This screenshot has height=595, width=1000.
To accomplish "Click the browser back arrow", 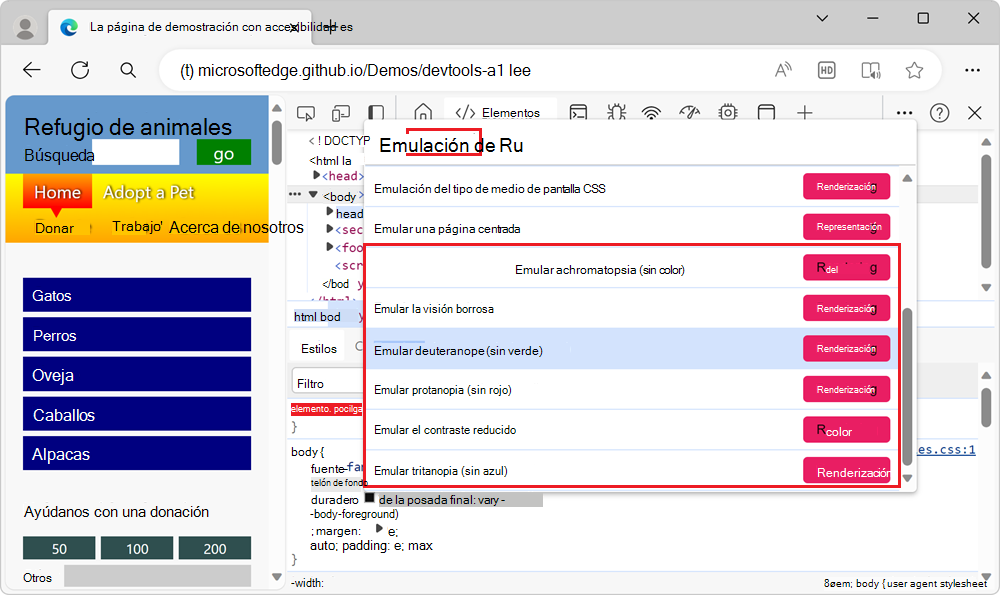I will [31, 70].
